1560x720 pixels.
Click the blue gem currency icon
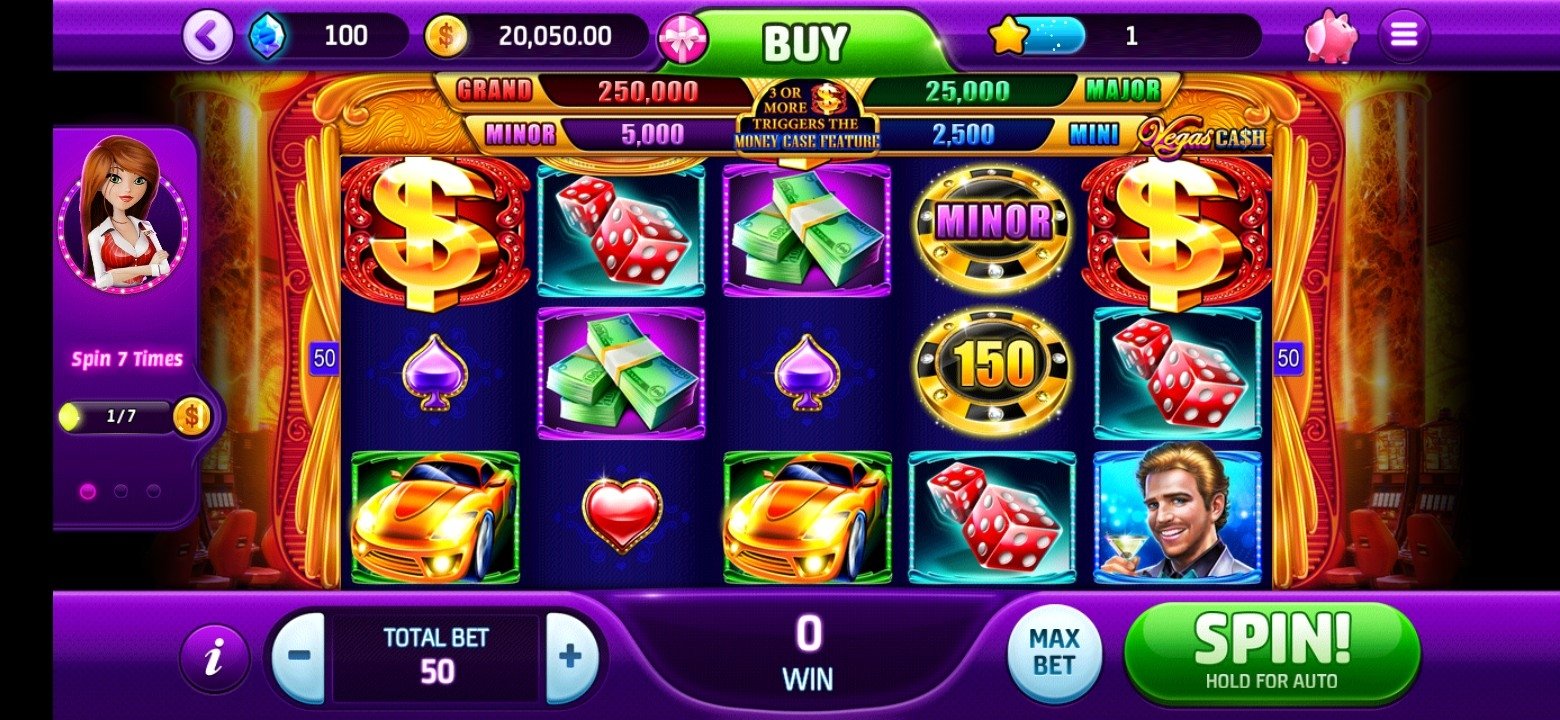267,36
